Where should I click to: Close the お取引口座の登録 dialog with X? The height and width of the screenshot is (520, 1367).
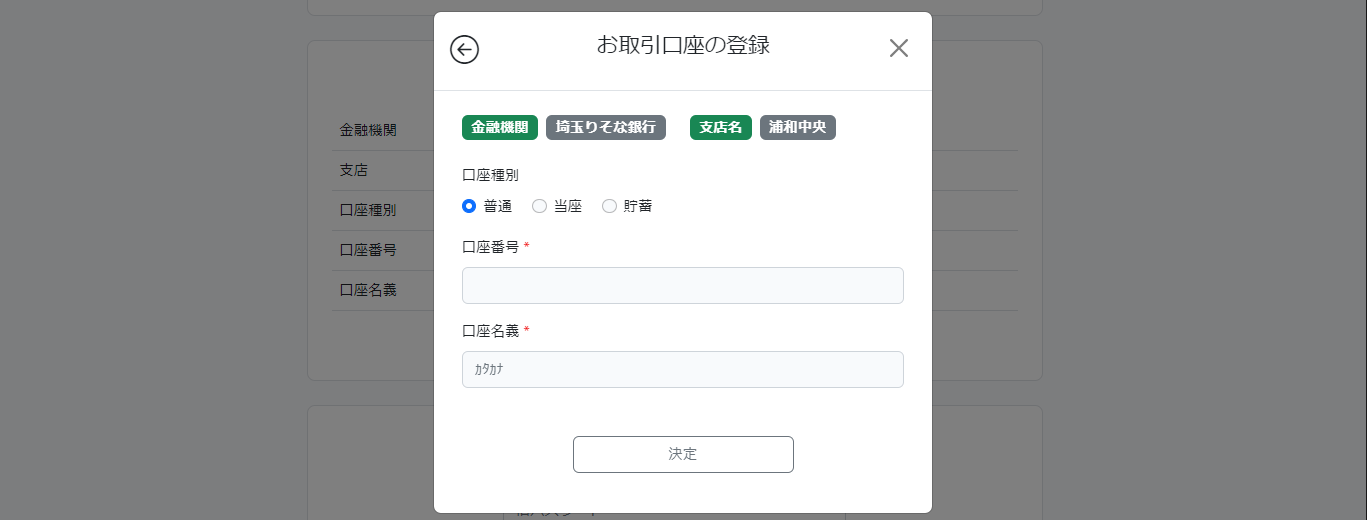pyautogui.click(x=899, y=48)
